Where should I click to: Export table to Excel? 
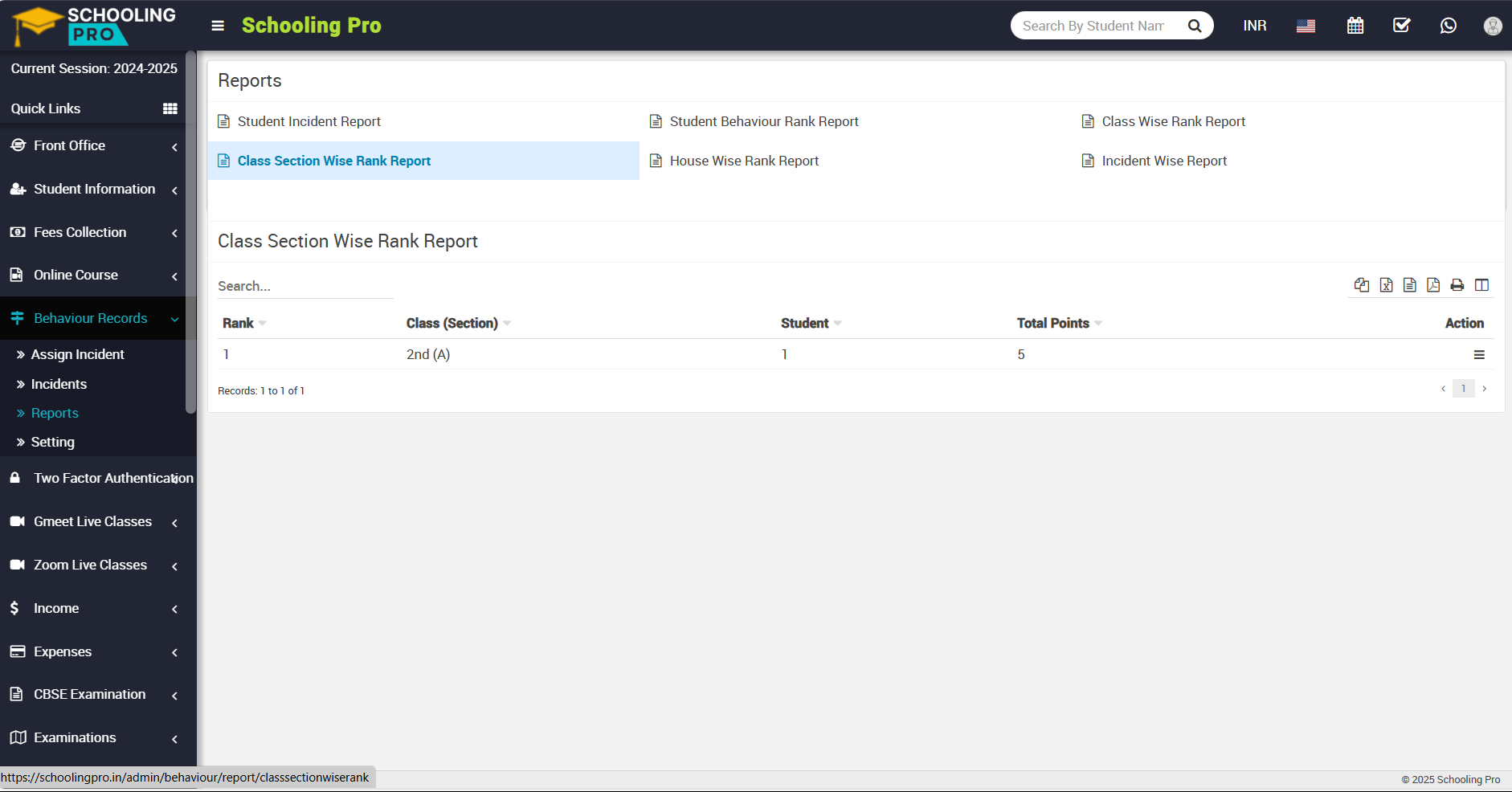pos(1387,285)
